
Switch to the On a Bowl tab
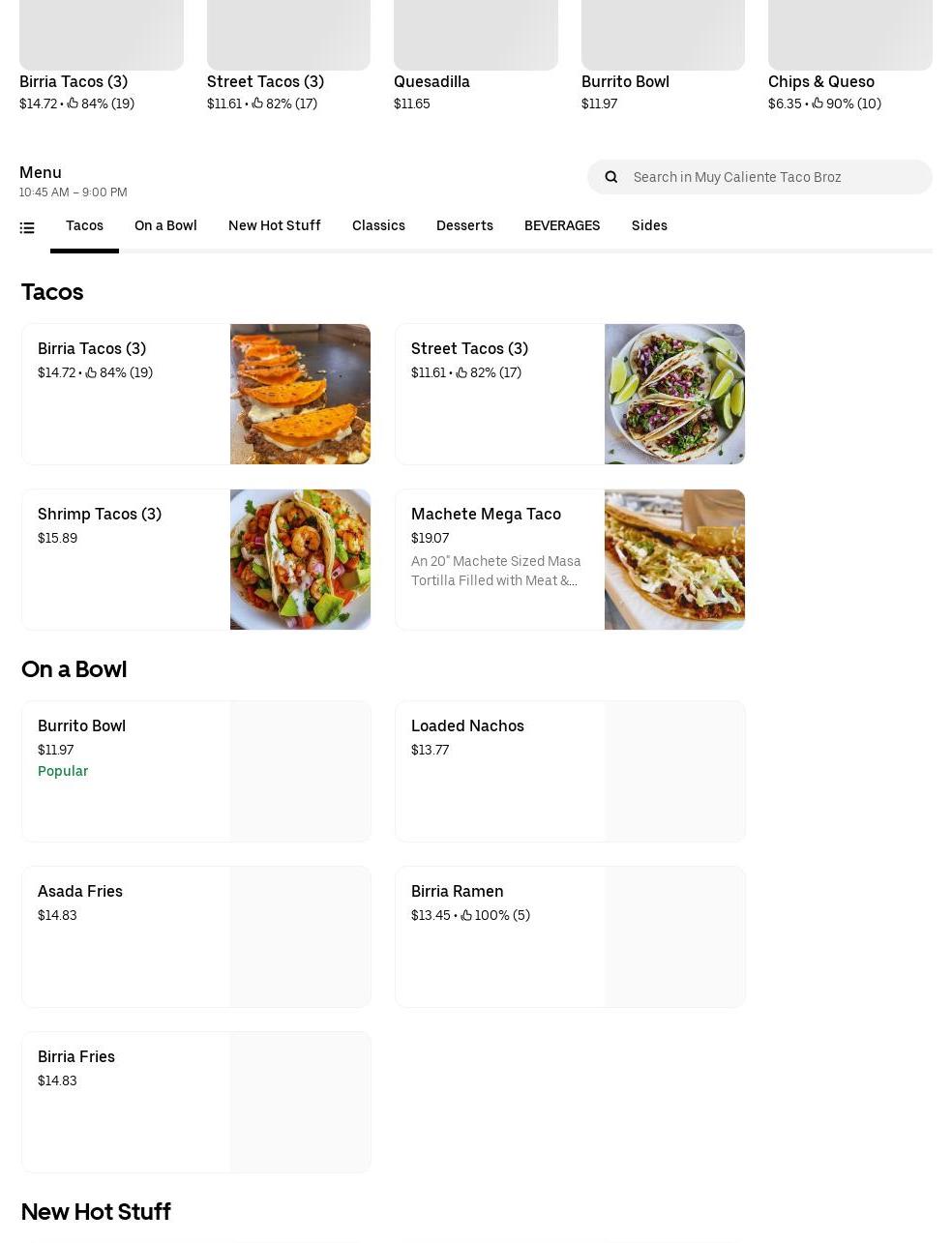[x=165, y=225]
